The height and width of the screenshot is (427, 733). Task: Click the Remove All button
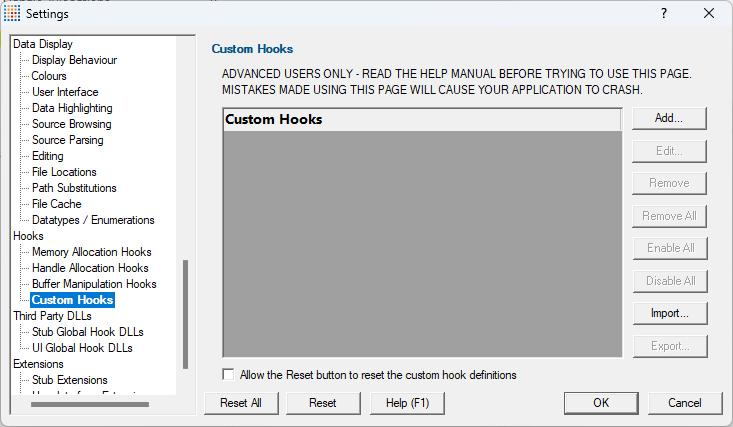(669, 216)
